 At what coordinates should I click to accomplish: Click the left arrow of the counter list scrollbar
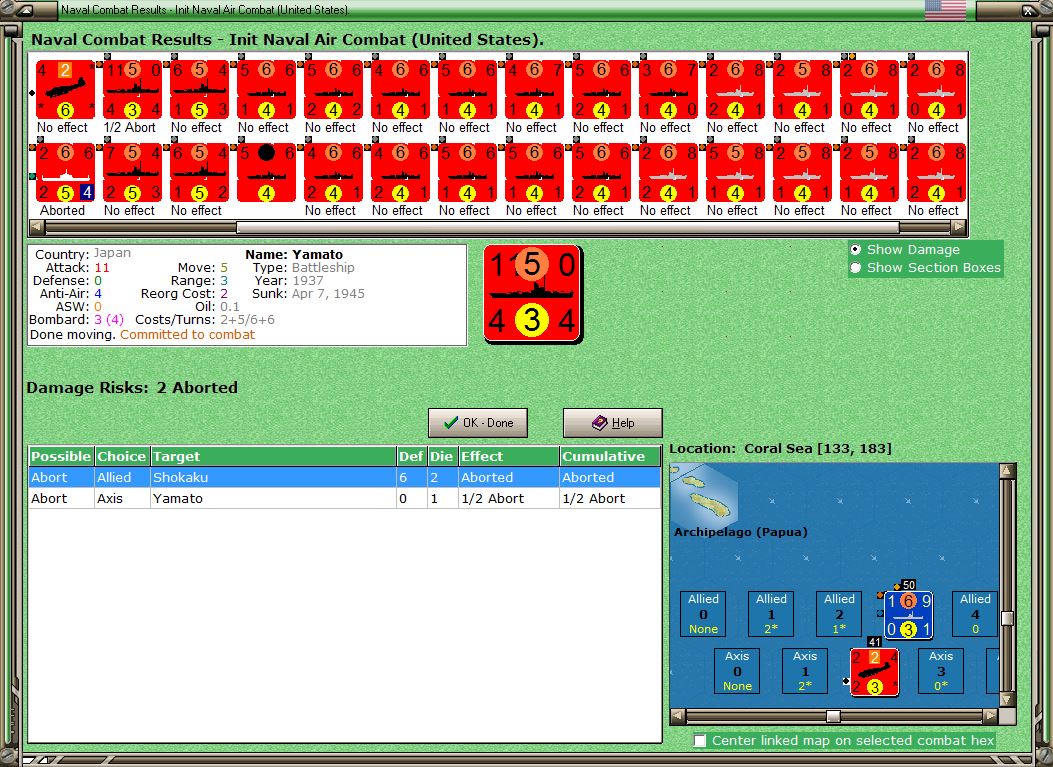[x=38, y=228]
